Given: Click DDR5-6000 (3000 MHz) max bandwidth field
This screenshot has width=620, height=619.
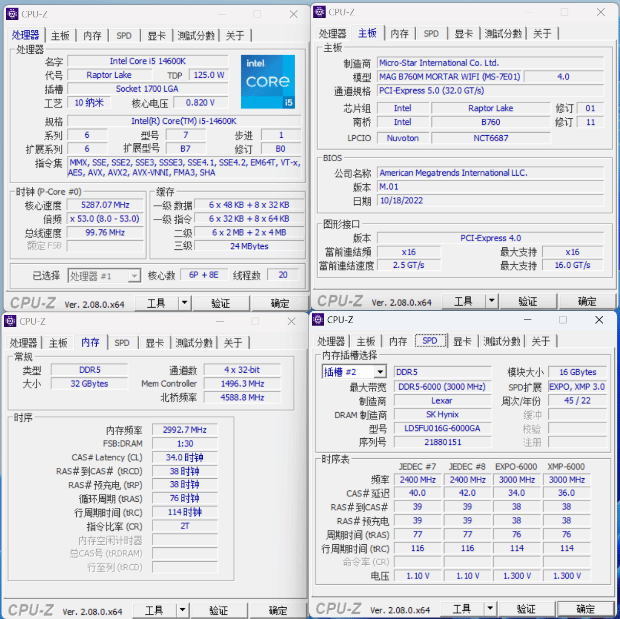Looking at the screenshot, I should click(x=442, y=387).
